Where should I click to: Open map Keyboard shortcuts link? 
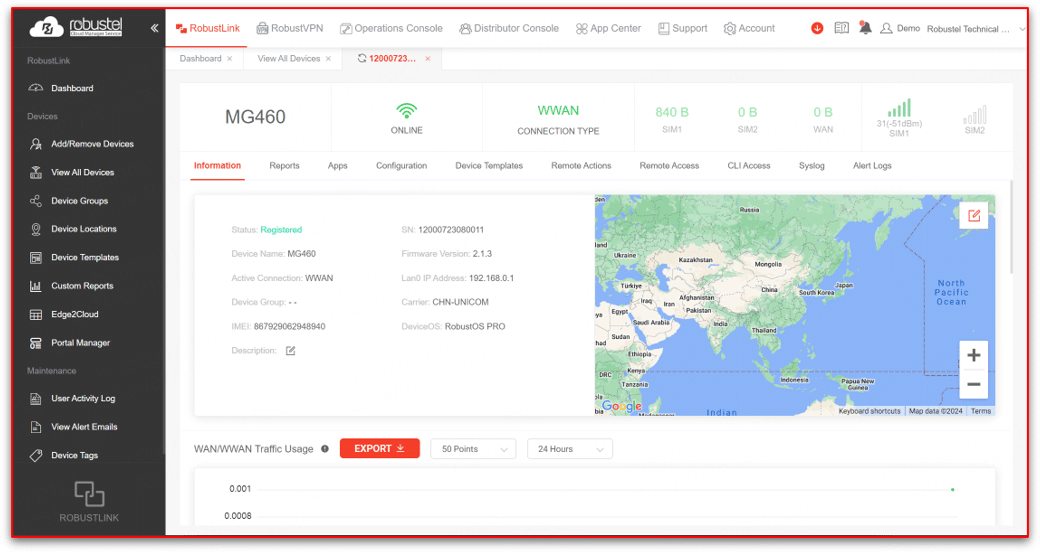click(870, 411)
